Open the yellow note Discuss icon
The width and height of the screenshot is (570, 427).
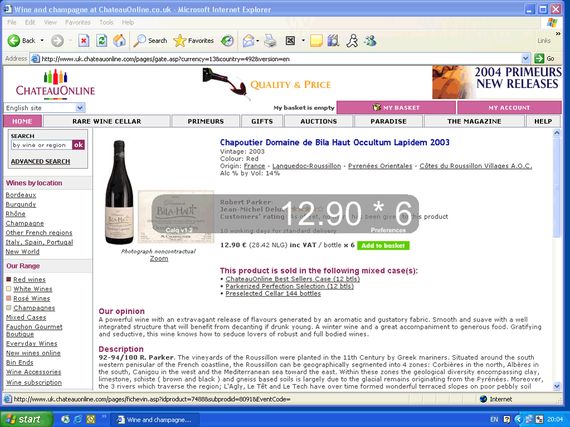point(316,41)
